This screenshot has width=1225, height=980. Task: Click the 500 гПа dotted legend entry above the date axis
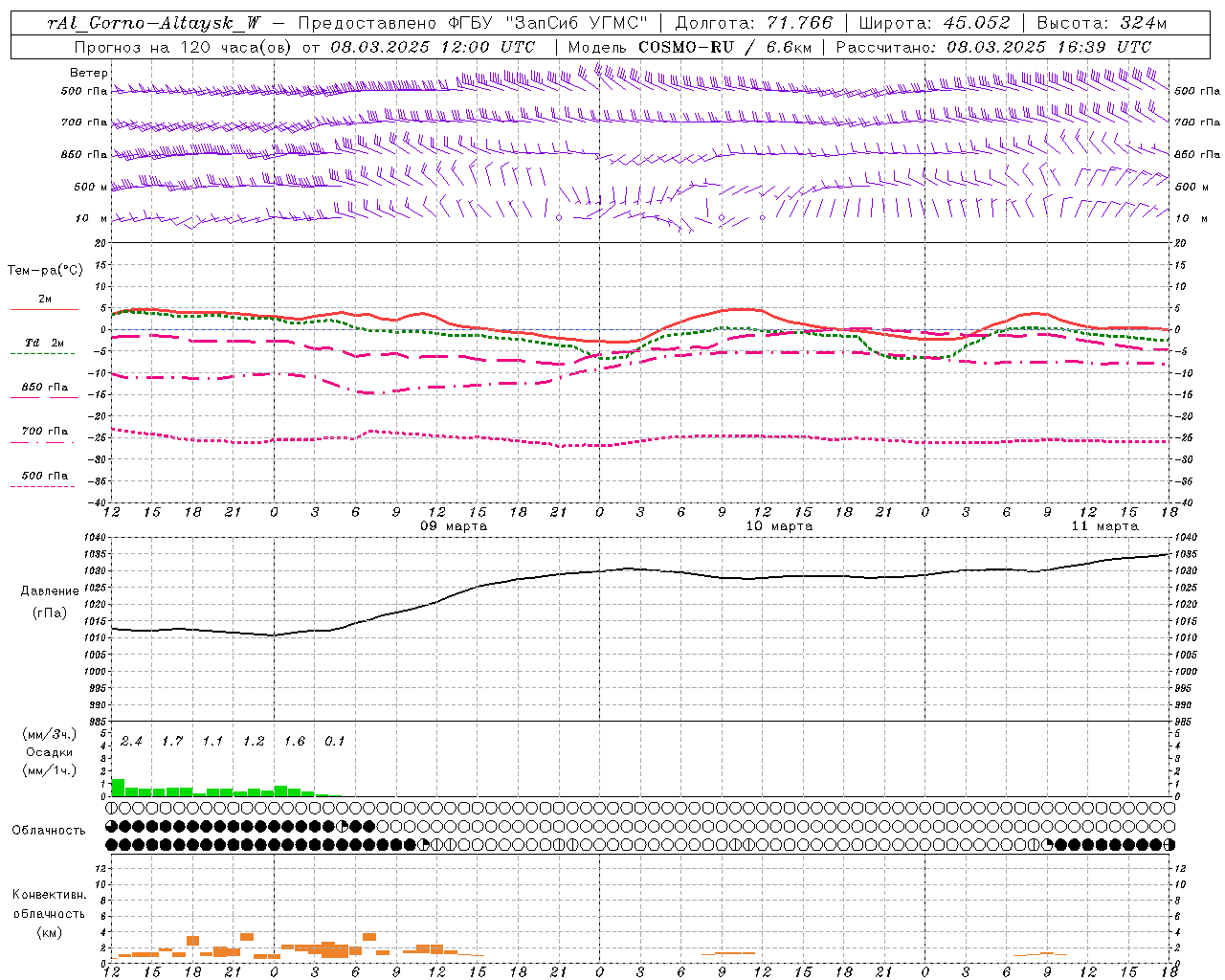pos(44,480)
